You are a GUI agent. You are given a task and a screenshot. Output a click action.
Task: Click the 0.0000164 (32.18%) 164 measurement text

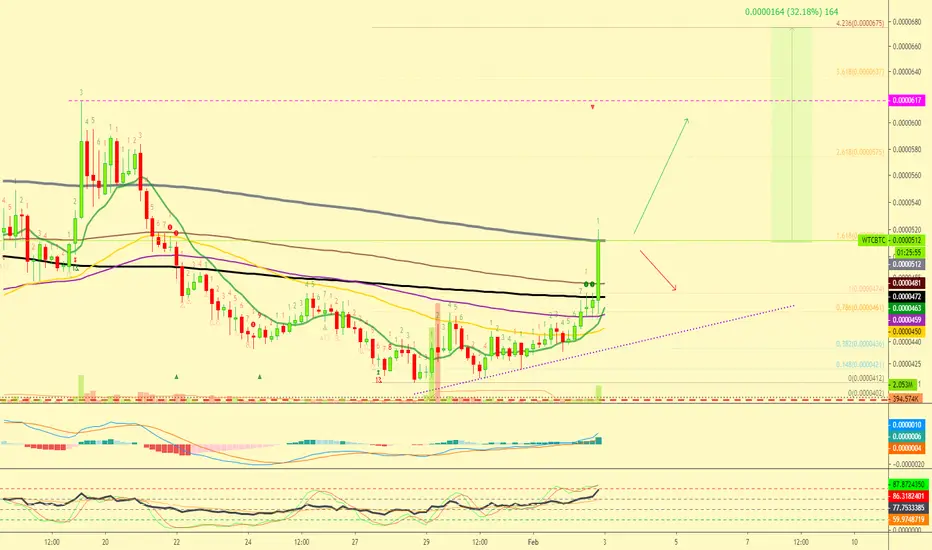click(792, 11)
